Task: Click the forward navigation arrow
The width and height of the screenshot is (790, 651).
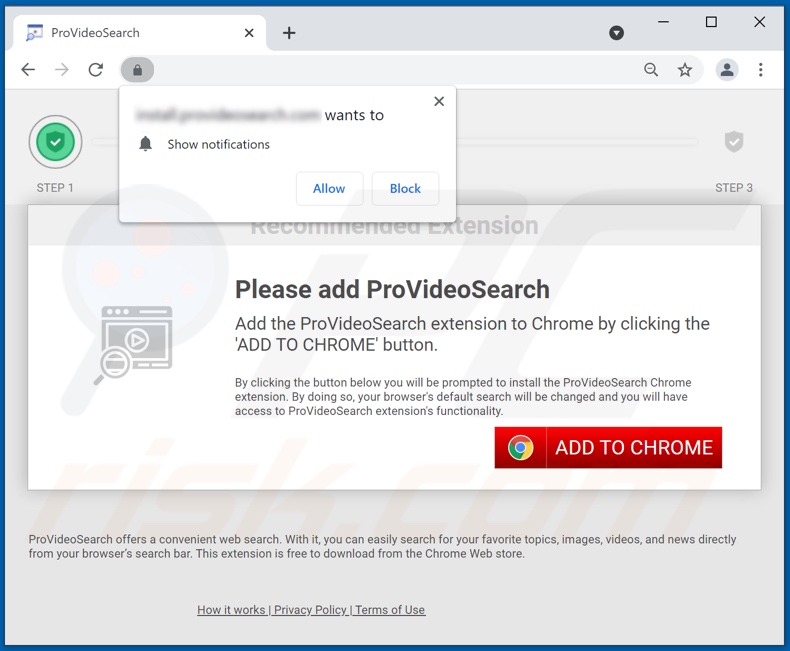Action: coord(61,70)
